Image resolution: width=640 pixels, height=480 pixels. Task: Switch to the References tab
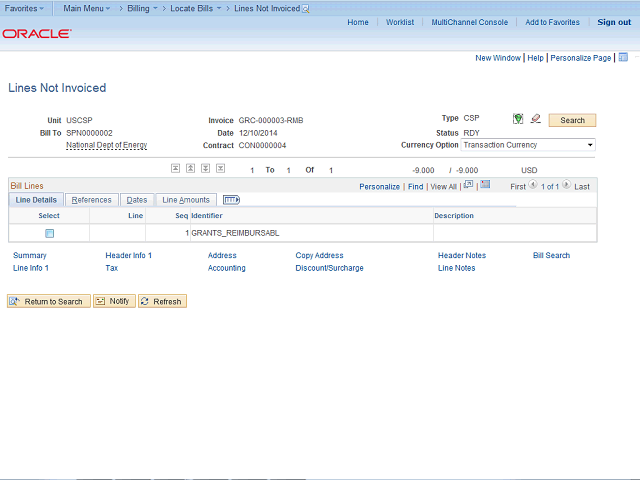[x=91, y=200]
